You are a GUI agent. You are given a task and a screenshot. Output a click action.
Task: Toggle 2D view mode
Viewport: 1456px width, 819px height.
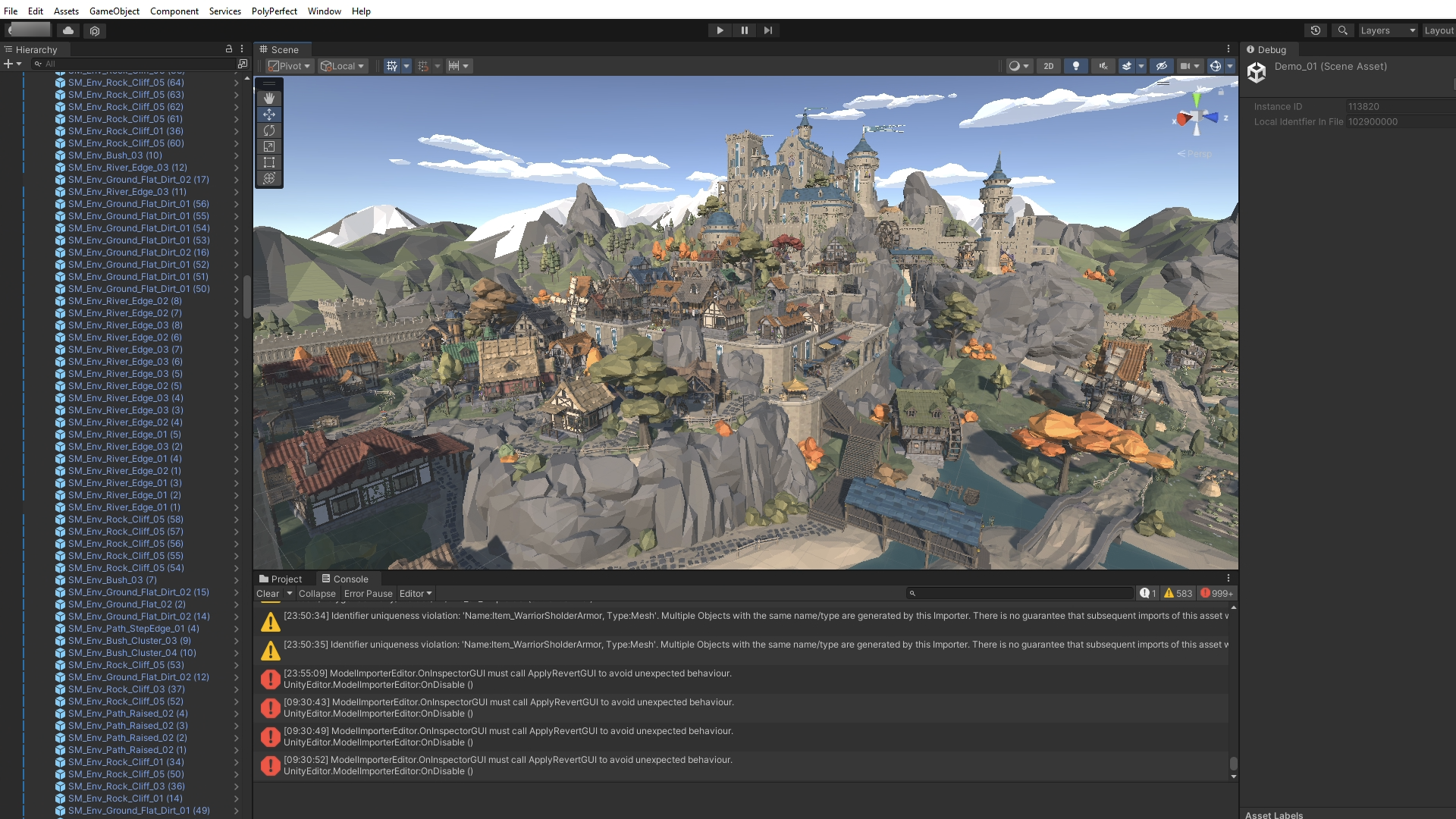pos(1048,66)
